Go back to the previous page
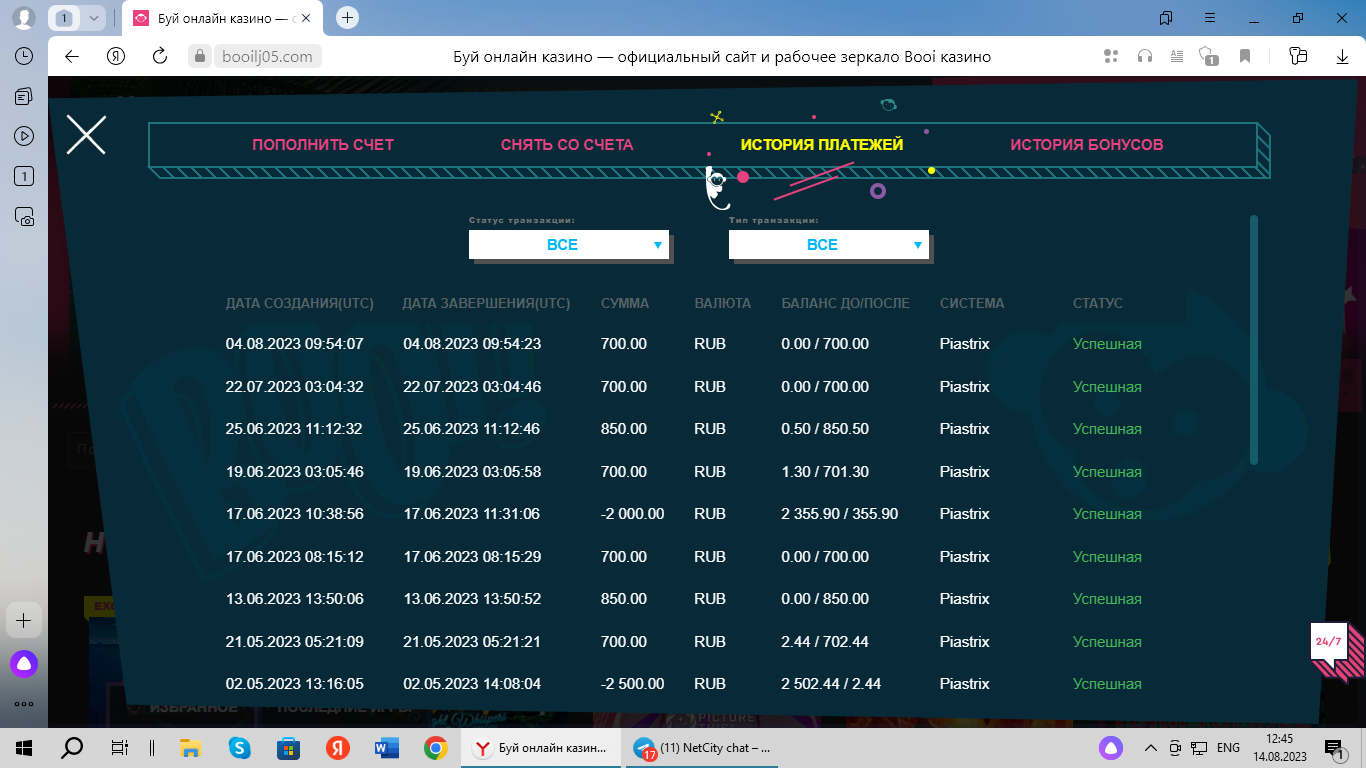 point(72,57)
